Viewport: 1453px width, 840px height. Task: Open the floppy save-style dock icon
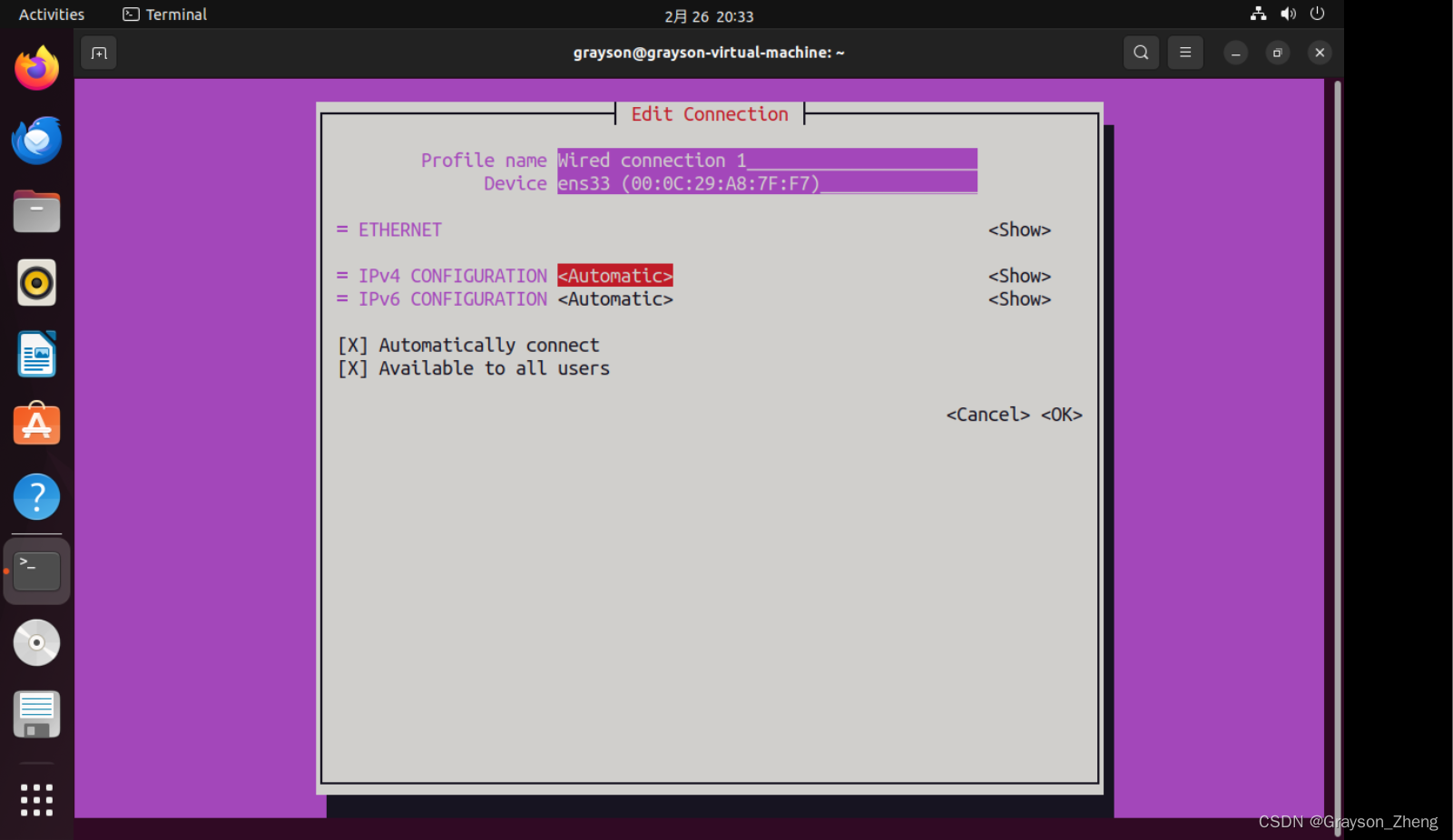[x=36, y=714]
